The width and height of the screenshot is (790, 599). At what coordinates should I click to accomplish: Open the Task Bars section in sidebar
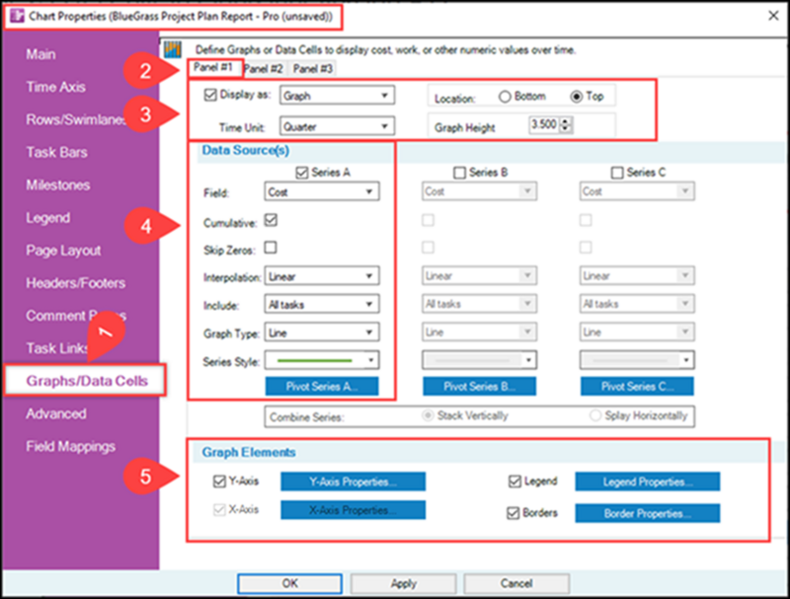56,152
